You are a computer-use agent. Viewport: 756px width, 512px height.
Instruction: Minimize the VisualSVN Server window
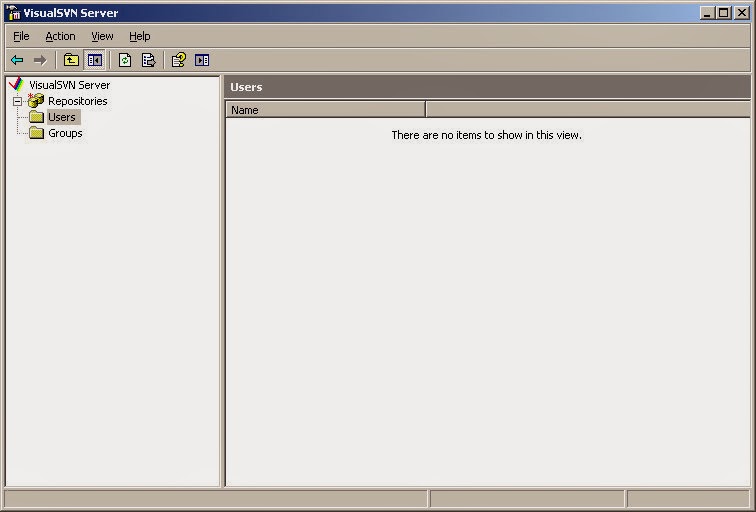coord(707,13)
